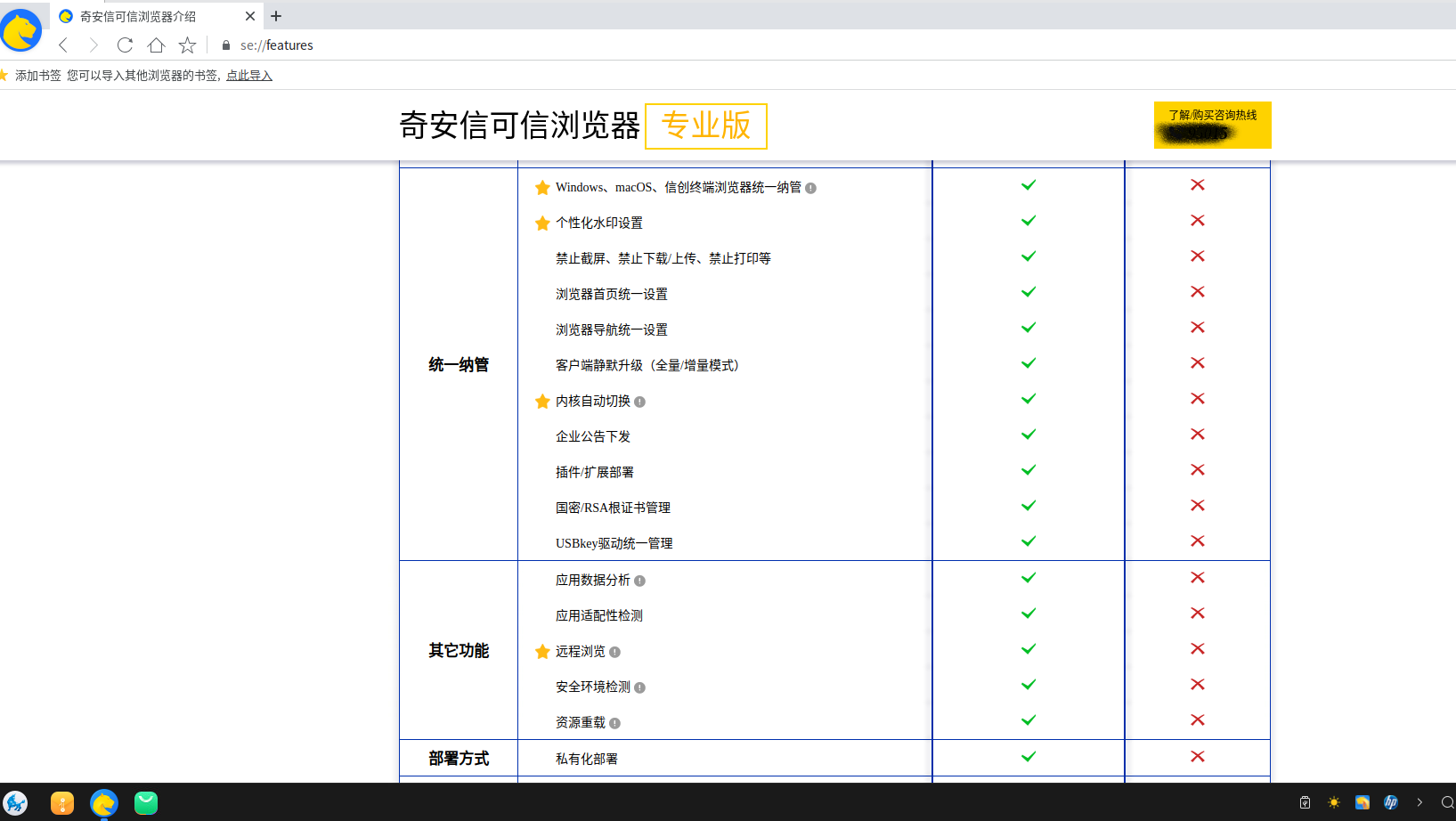Click the text 客户端静默升级（全量/增量模式）

point(650,365)
